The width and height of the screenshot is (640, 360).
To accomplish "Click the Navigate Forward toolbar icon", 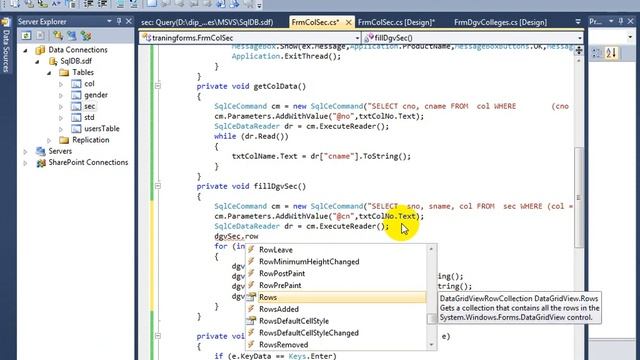I will 235,4.
